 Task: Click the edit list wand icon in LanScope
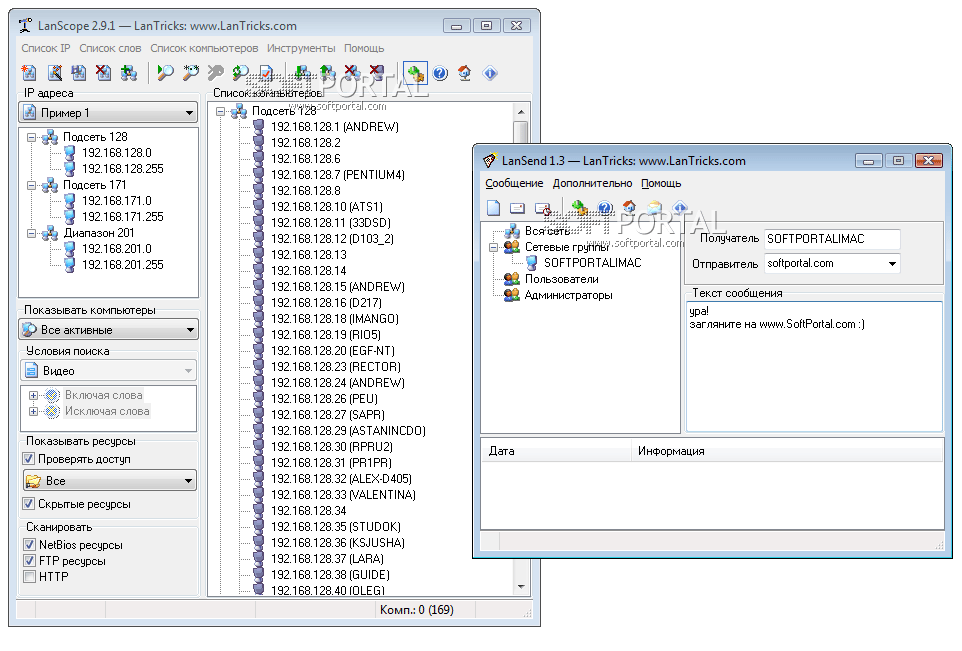[55, 73]
